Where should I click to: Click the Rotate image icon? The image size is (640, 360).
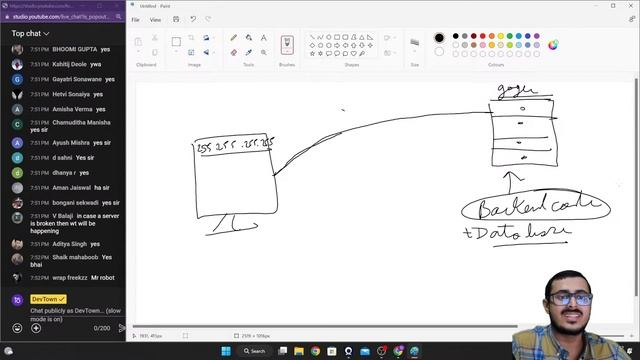click(x=206, y=38)
